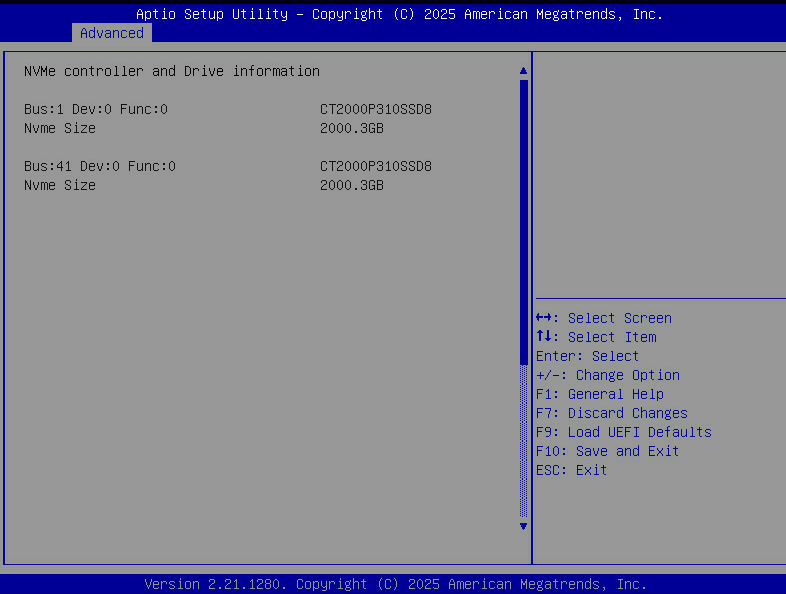Open the Advanced tab

(112, 33)
